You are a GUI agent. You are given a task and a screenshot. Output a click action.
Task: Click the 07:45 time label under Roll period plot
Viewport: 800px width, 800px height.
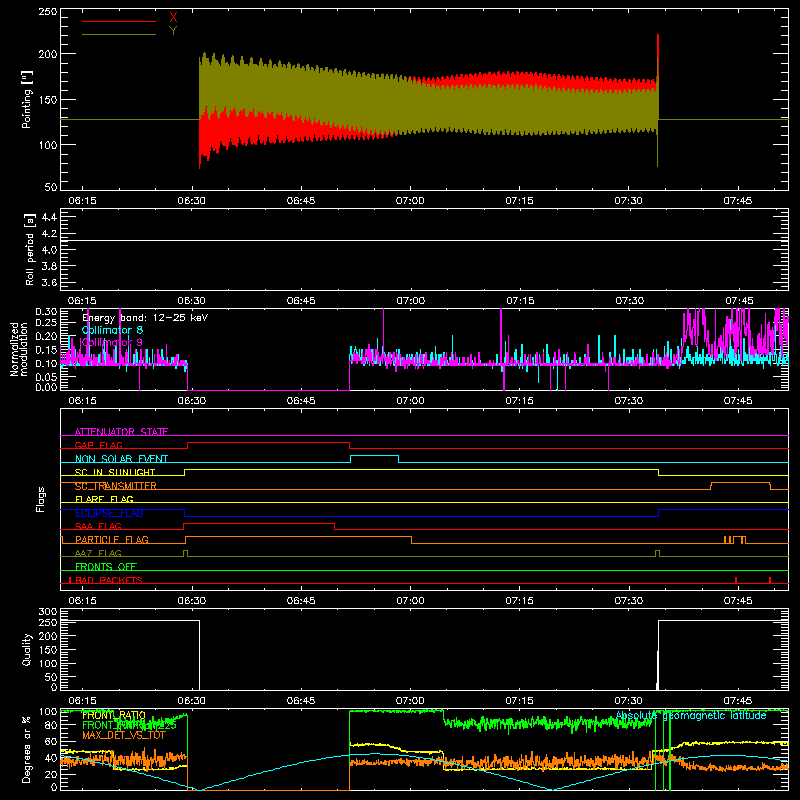coord(738,301)
